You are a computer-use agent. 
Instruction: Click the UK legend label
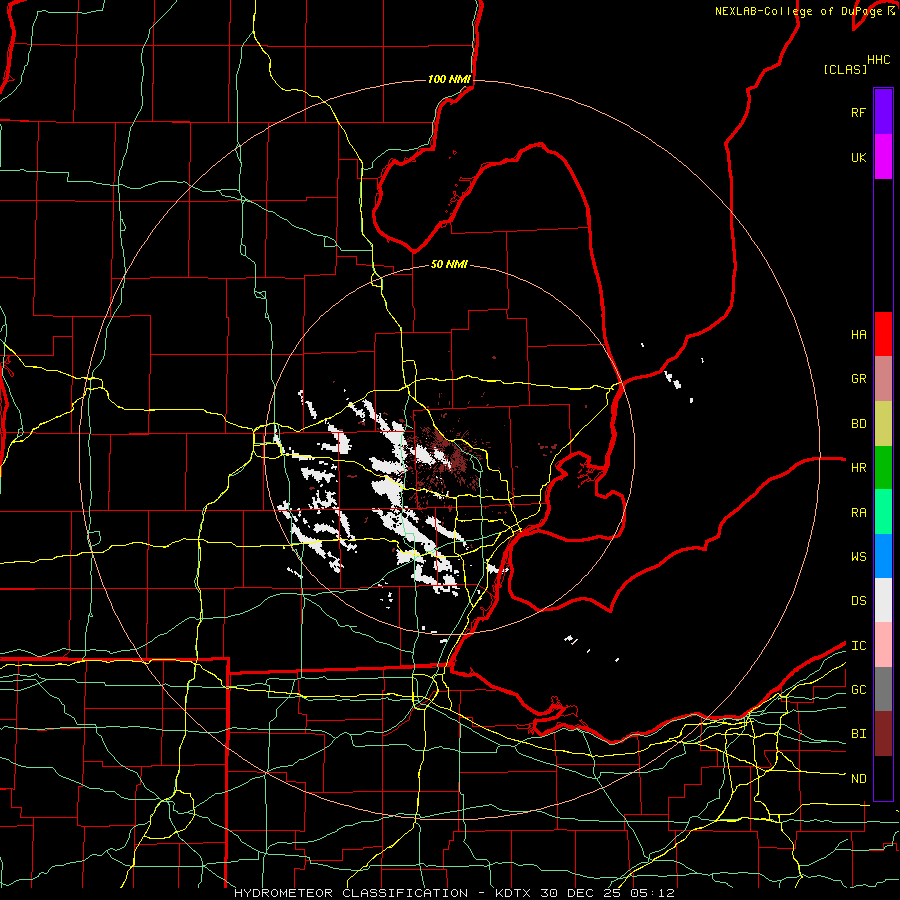tap(858, 157)
